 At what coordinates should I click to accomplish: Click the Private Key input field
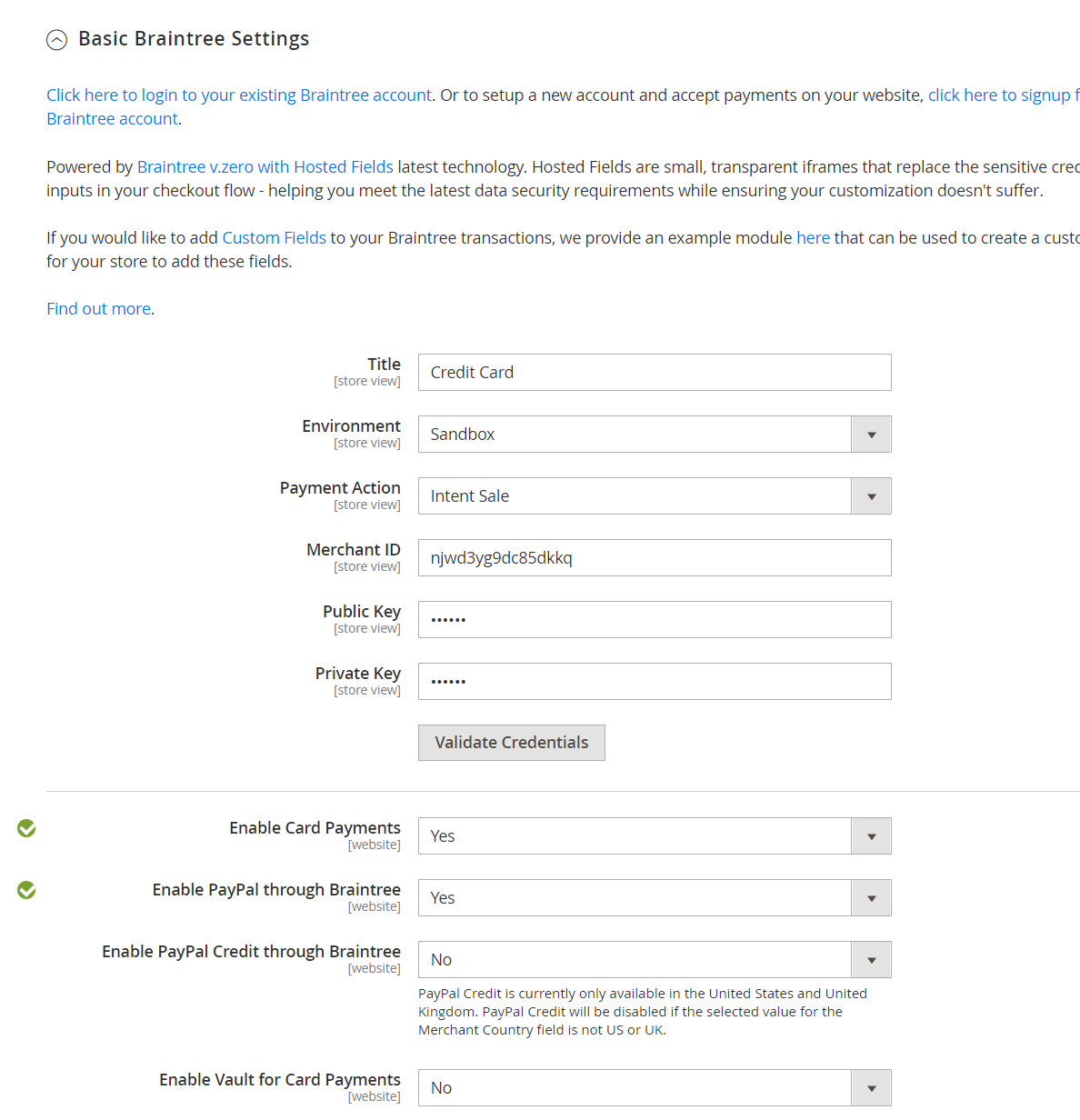[x=655, y=682]
